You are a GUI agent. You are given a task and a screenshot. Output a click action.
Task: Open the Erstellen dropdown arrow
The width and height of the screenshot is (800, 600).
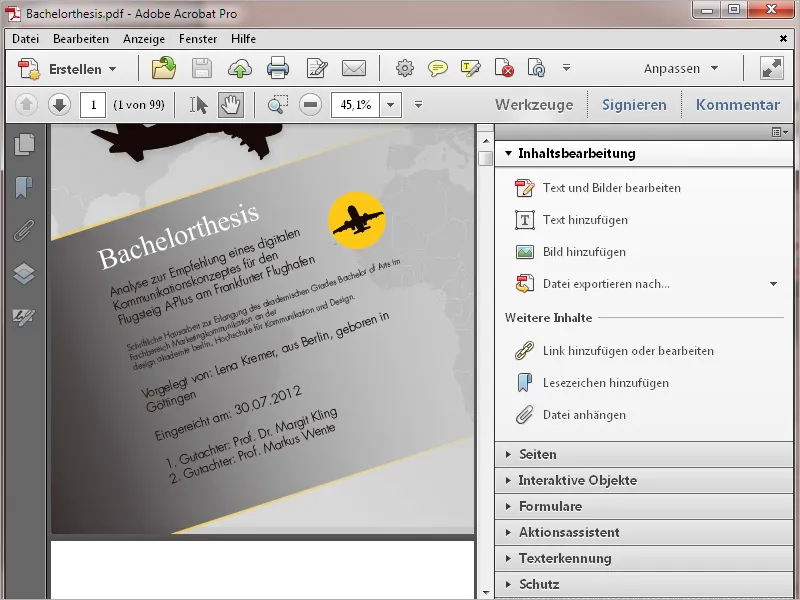pos(113,69)
